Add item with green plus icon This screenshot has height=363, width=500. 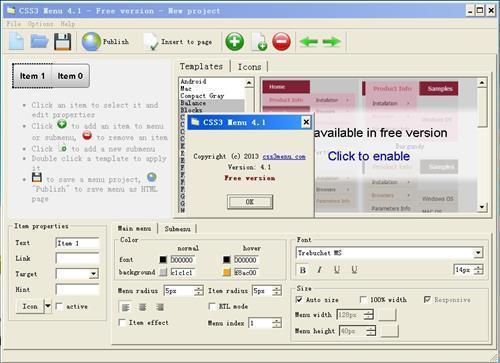click(x=235, y=42)
